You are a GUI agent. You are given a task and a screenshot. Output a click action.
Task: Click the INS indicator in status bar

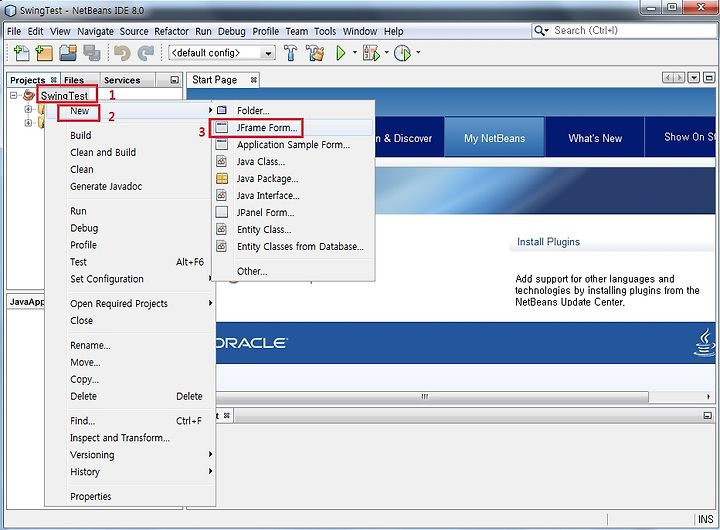706,519
